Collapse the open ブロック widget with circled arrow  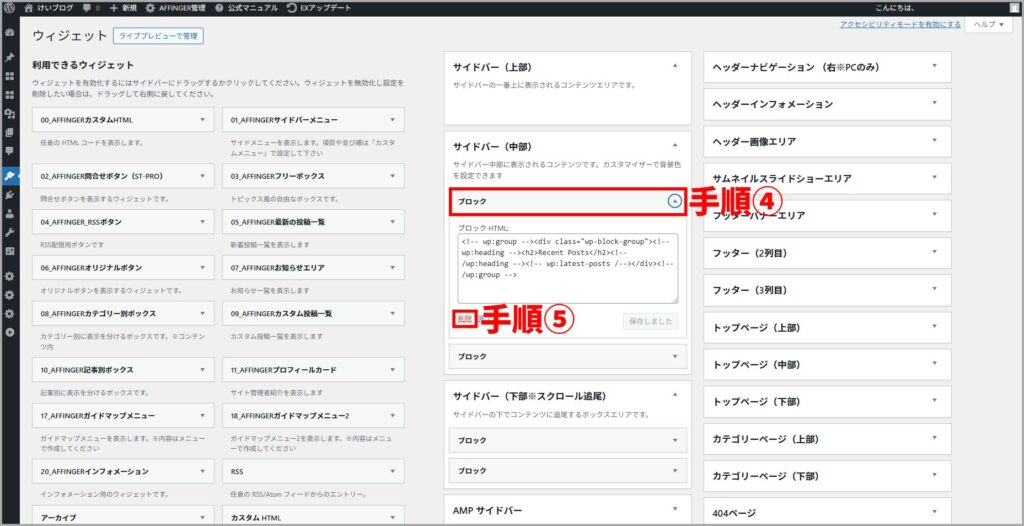[675, 201]
